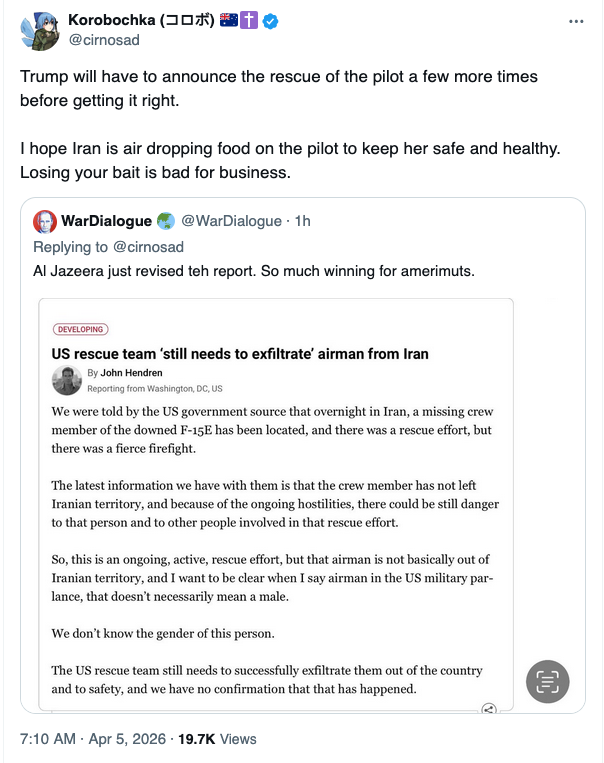The height and width of the screenshot is (763, 604).
Task: Open the 7:10 AM Apr 5, 2026 timestamp
Action: point(93,739)
